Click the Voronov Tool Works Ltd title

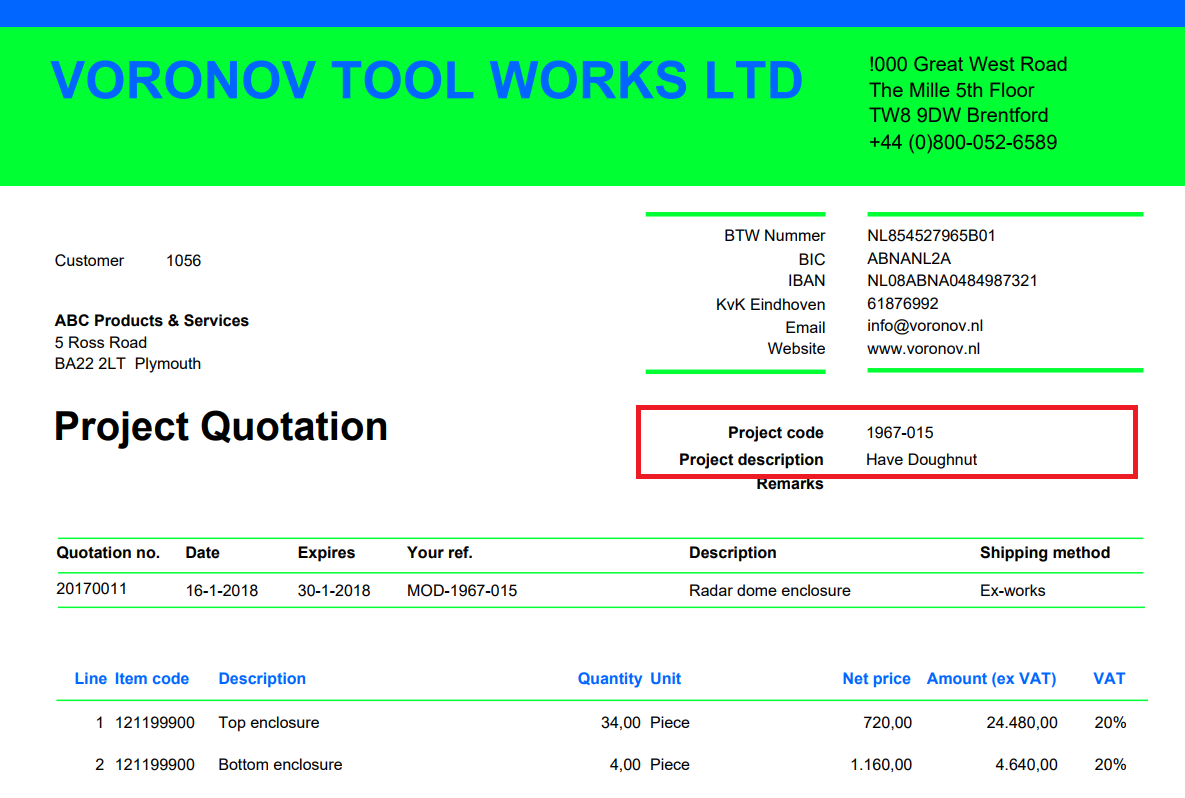426,80
